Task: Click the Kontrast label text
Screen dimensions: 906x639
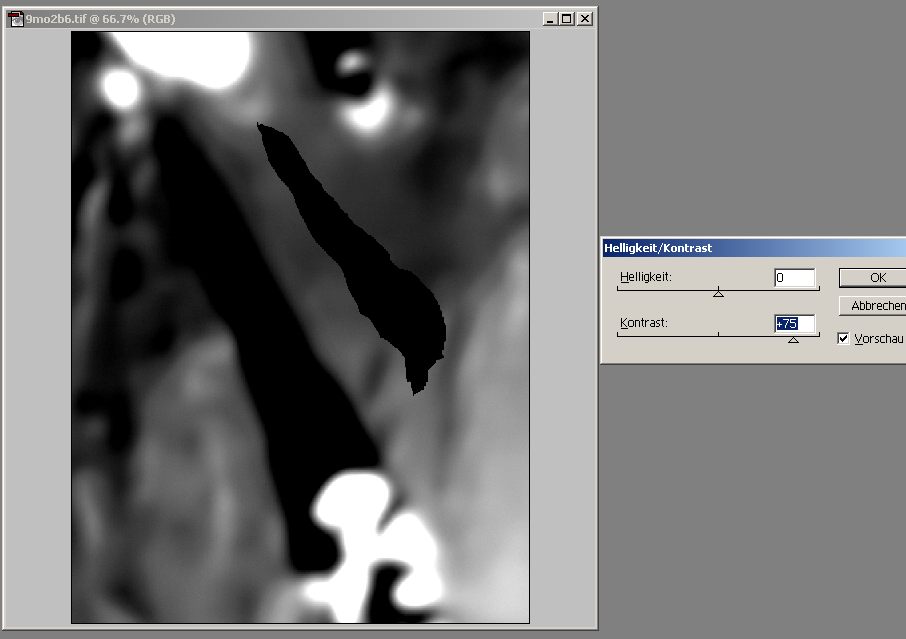Action: (x=642, y=323)
